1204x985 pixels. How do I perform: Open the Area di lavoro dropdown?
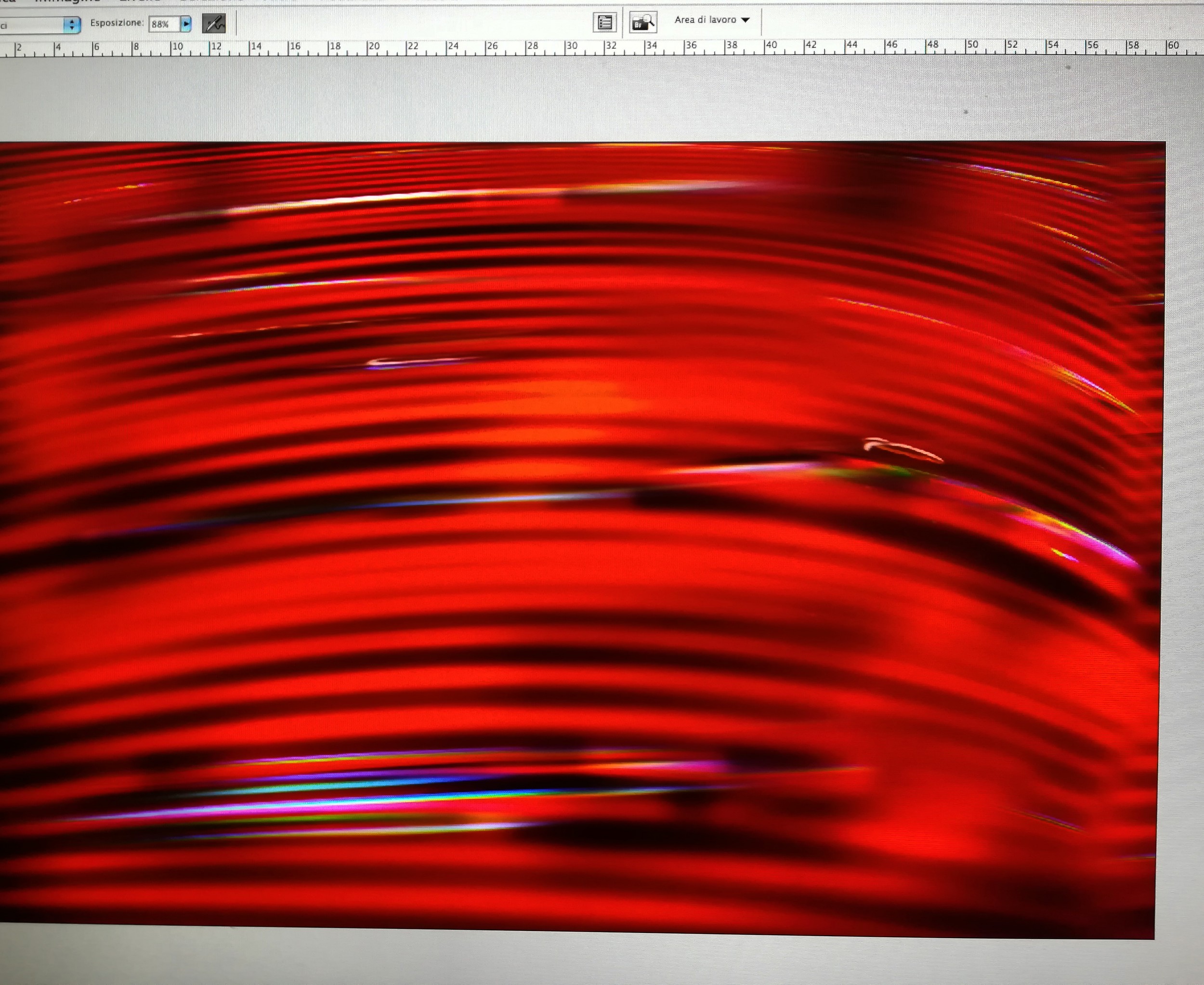(712, 20)
